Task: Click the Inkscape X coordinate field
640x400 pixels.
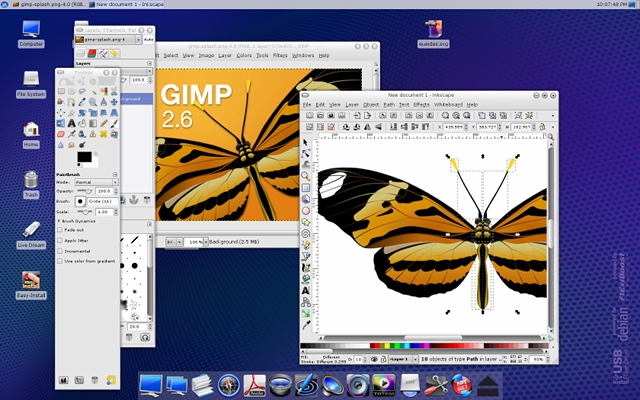Action: tap(453, 127)
